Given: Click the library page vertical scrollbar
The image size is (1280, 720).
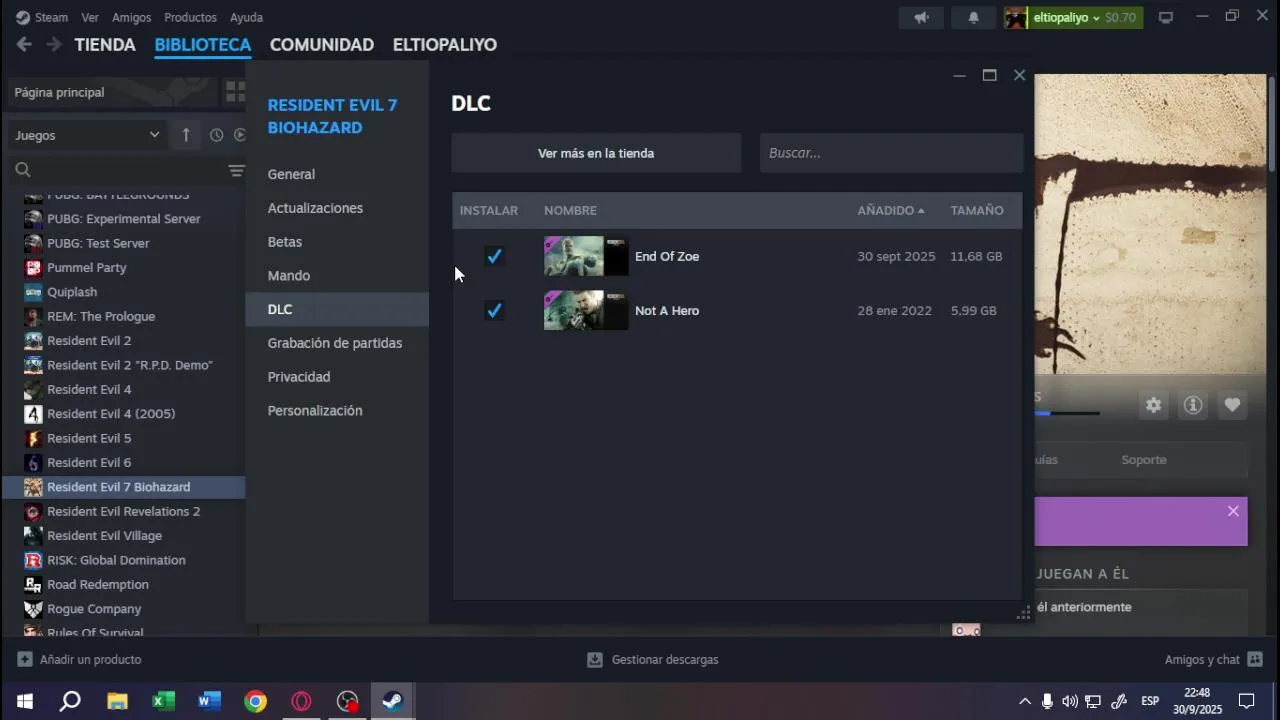Looking at the screenshot, I should coord(1272,125).
